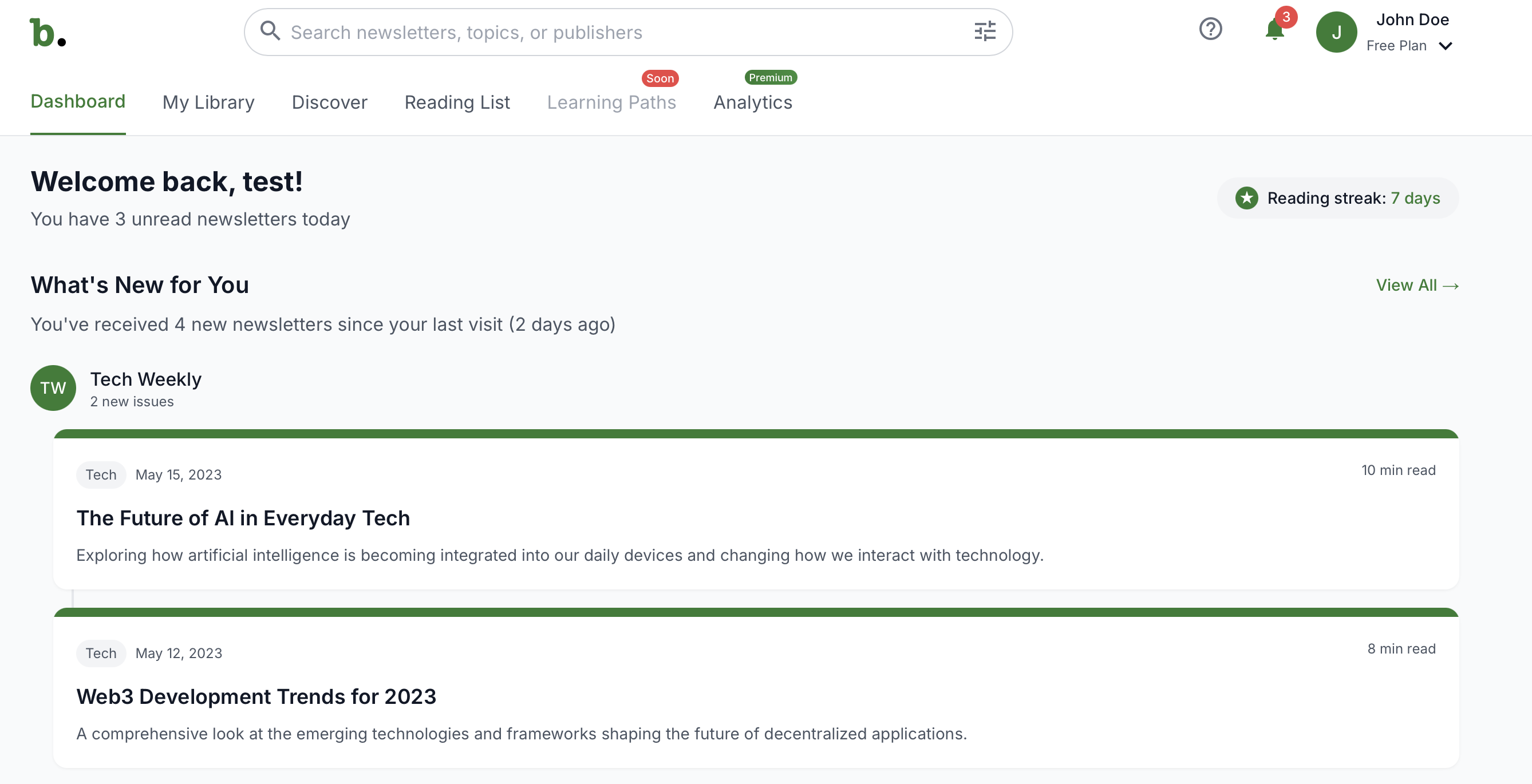
Task: Click the Tech Weekly avatar icon
Action: 53,388
